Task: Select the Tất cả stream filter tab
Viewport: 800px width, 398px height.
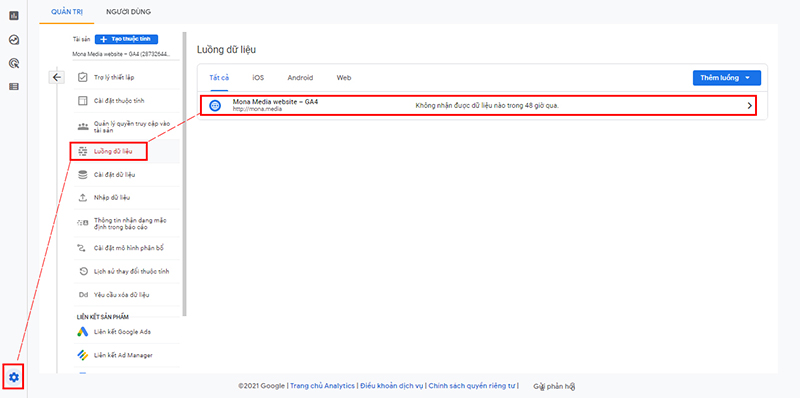Action: (x=219, y=78)
